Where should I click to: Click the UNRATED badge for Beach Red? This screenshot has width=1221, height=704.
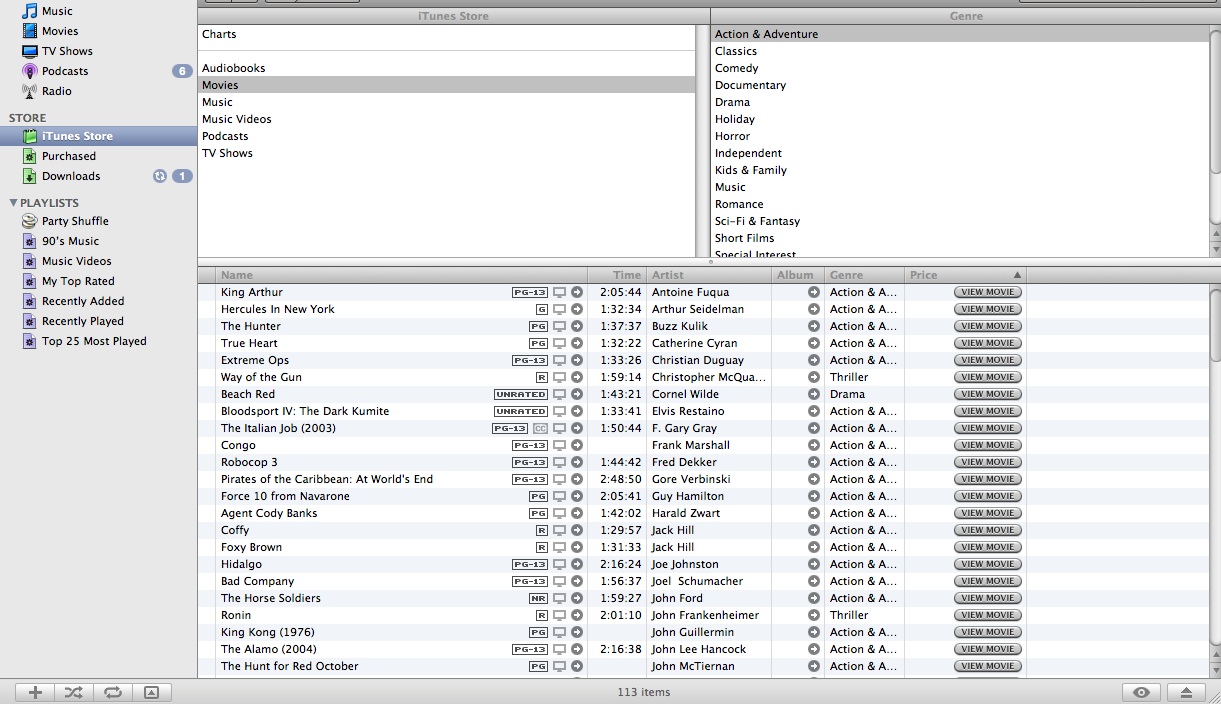coord(521,394)
